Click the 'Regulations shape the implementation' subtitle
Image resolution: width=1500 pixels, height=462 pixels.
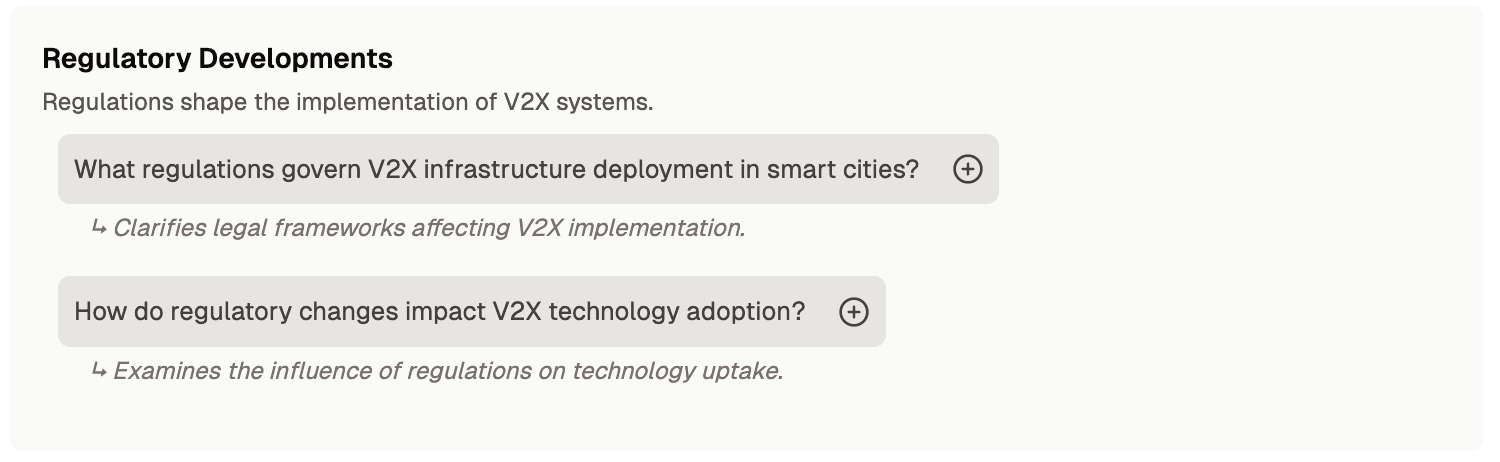pyautogui.click(x=347, y=102)
